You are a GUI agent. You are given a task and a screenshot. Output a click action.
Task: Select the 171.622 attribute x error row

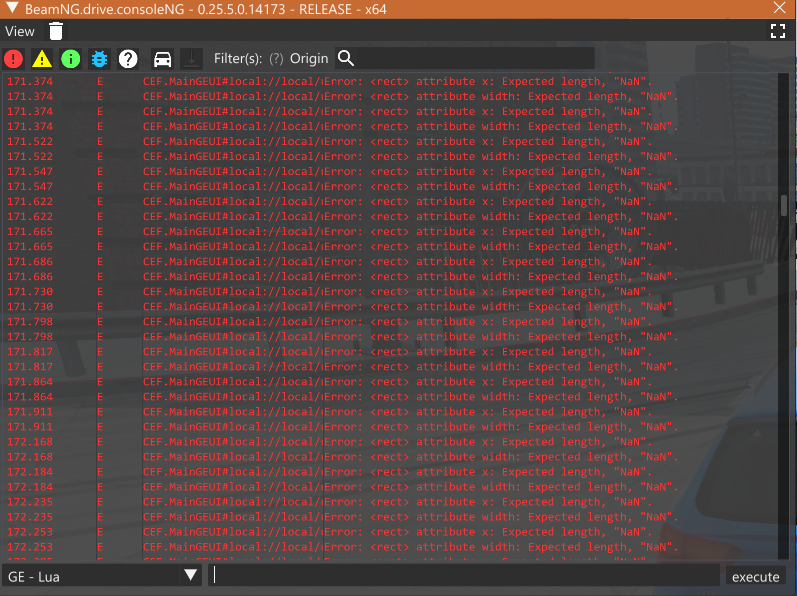click(391, 201)
